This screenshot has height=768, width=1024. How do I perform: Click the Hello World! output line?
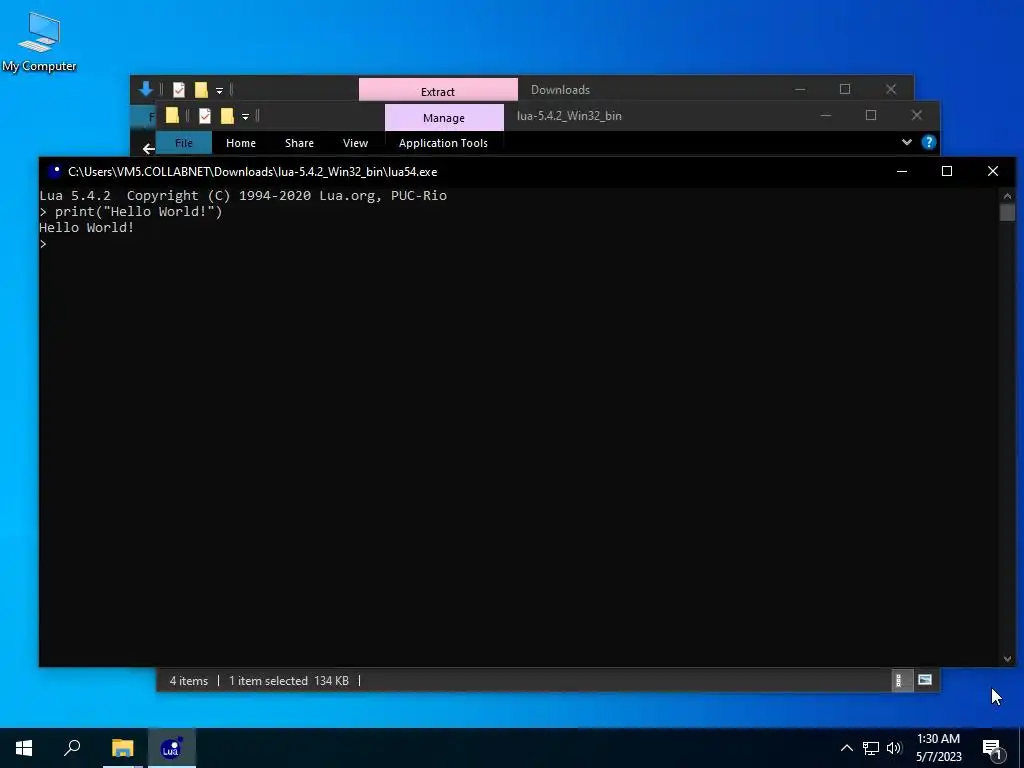pos(86,227)
